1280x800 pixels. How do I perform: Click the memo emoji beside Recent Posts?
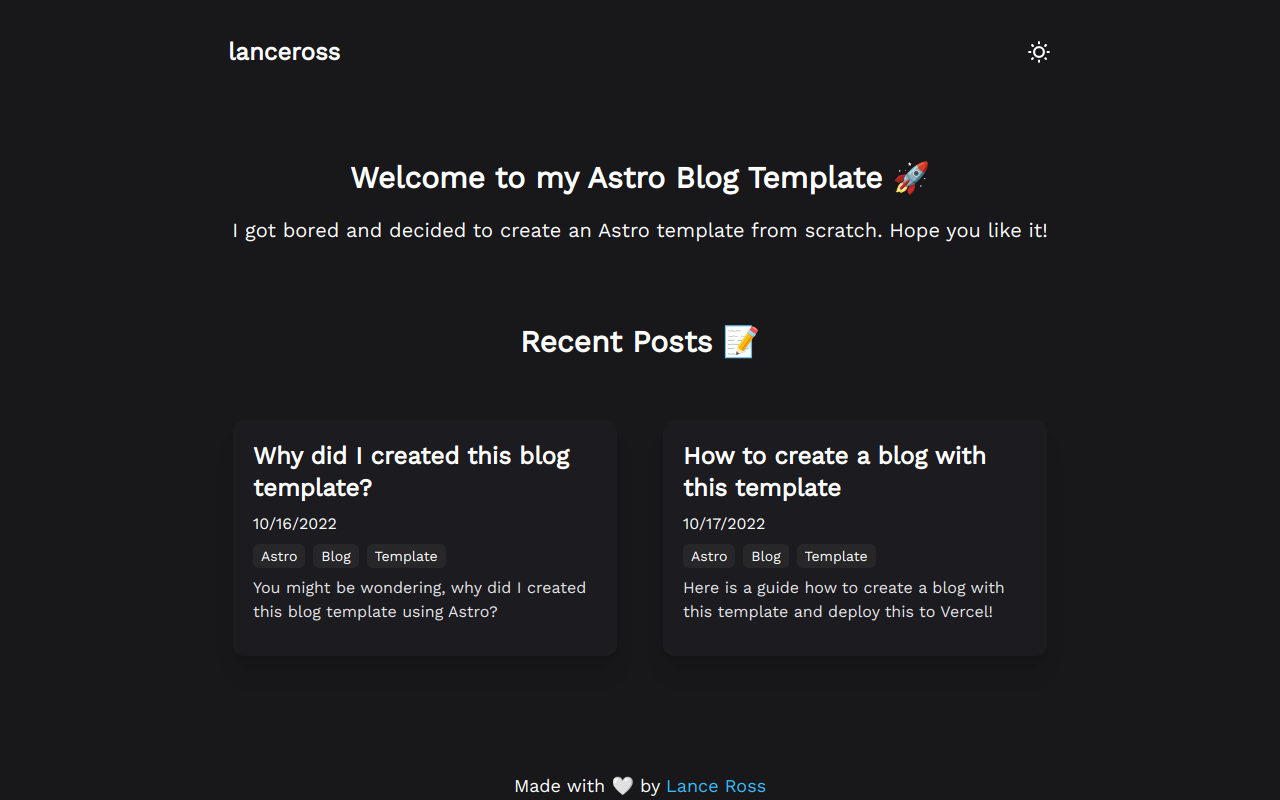(x=740, y=341)
